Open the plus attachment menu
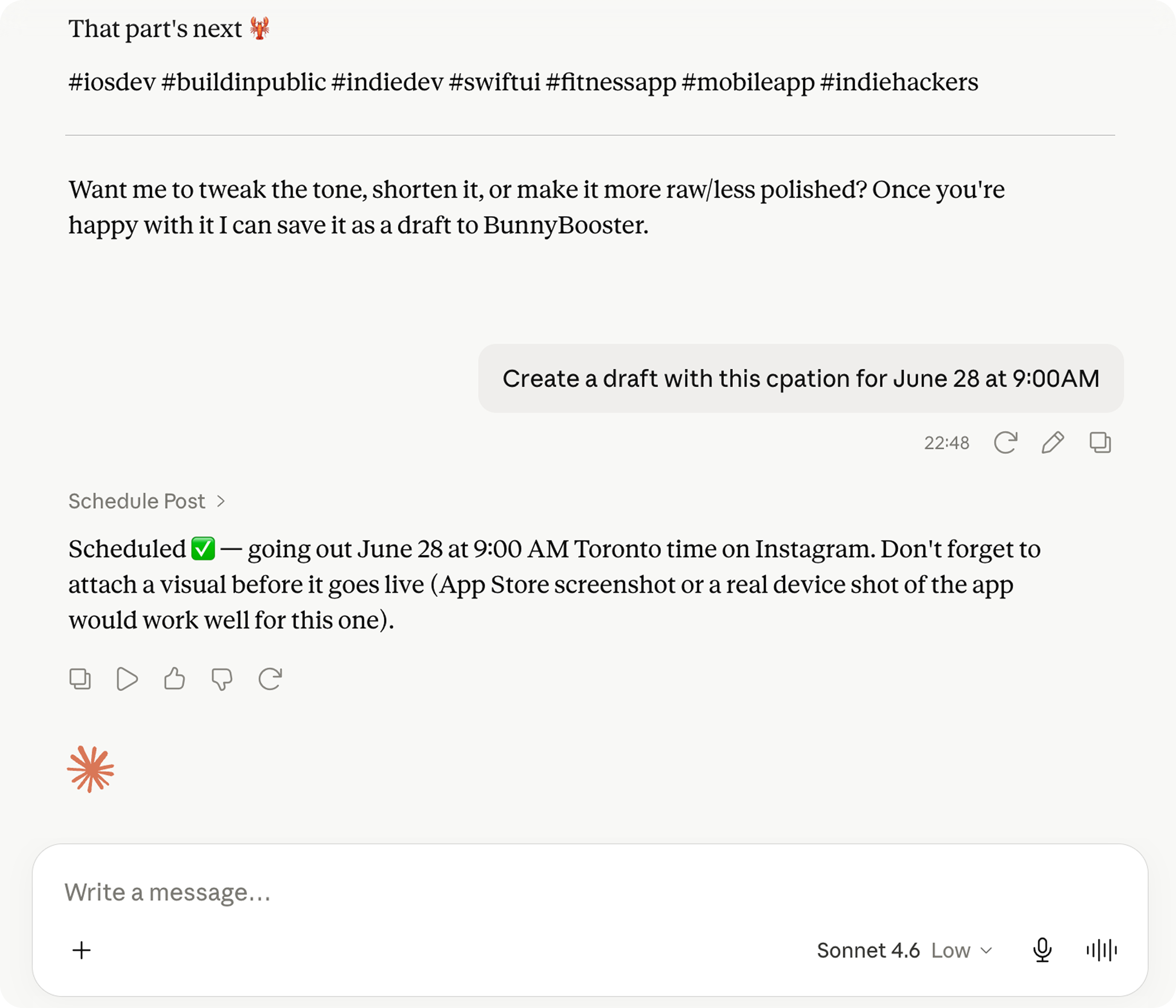Viewport: 1176px width, 1008px height. [82, 950]
